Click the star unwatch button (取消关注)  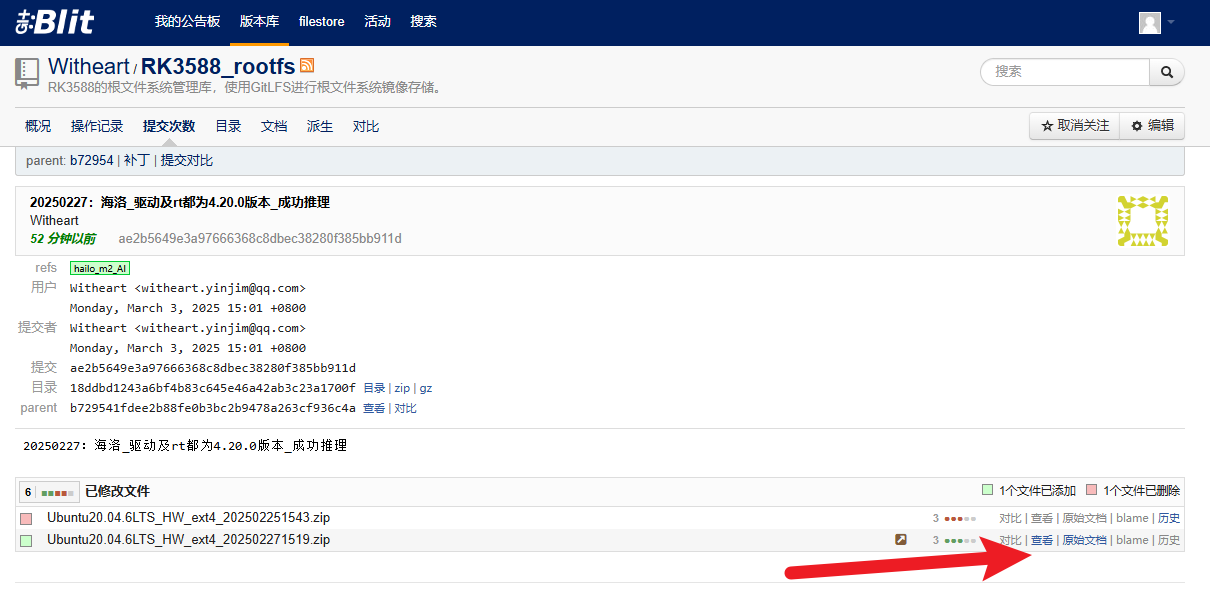[1075, 126]
